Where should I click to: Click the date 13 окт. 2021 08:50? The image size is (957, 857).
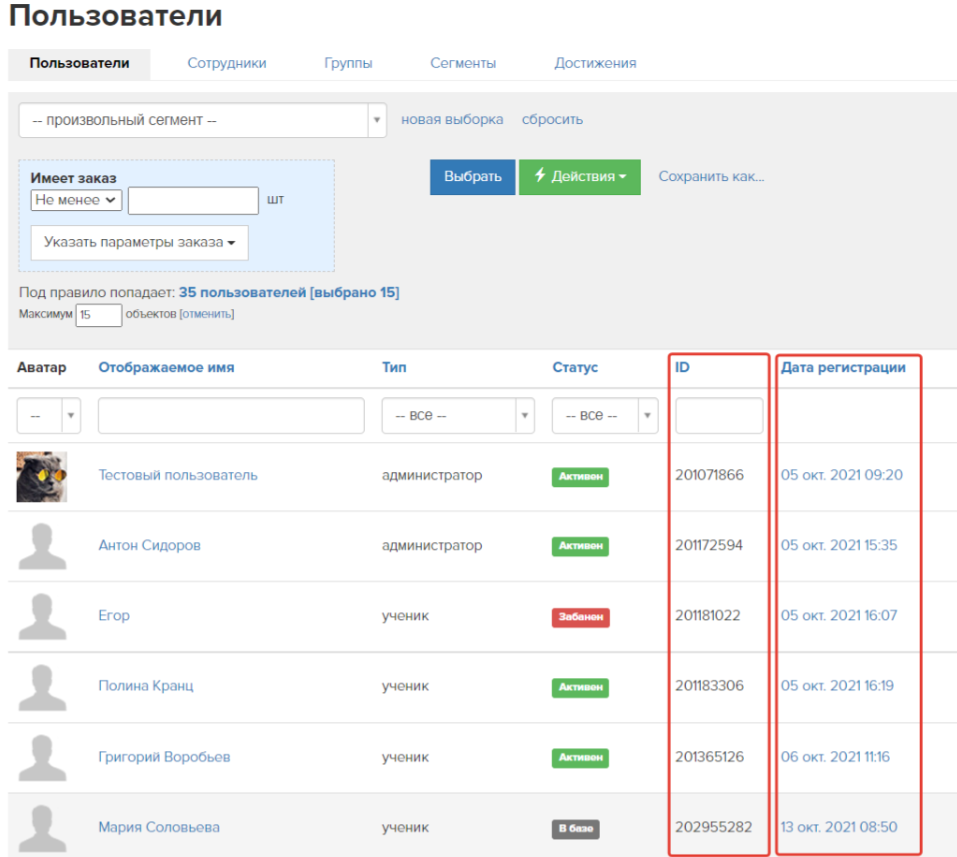[839, 828]
